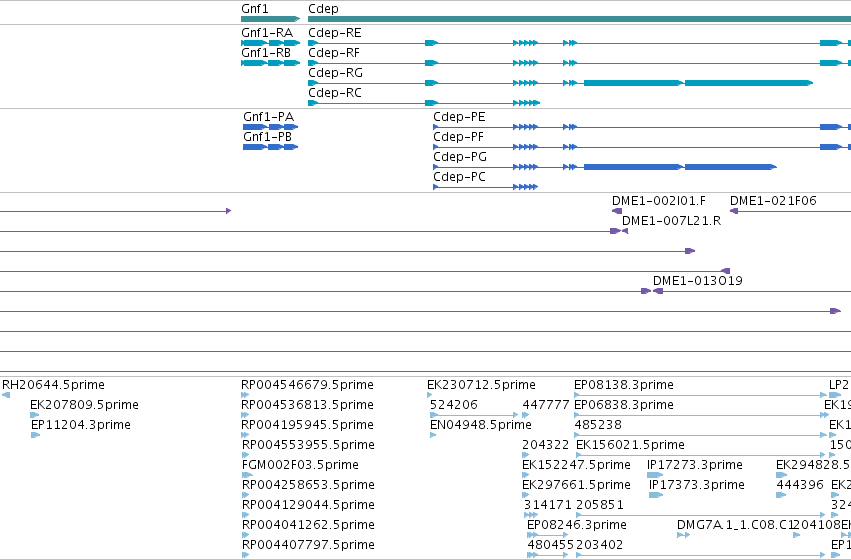The image size is (851, 560).
Task: Select the Cdep-RG transcript label
Action: click(335, 73)
